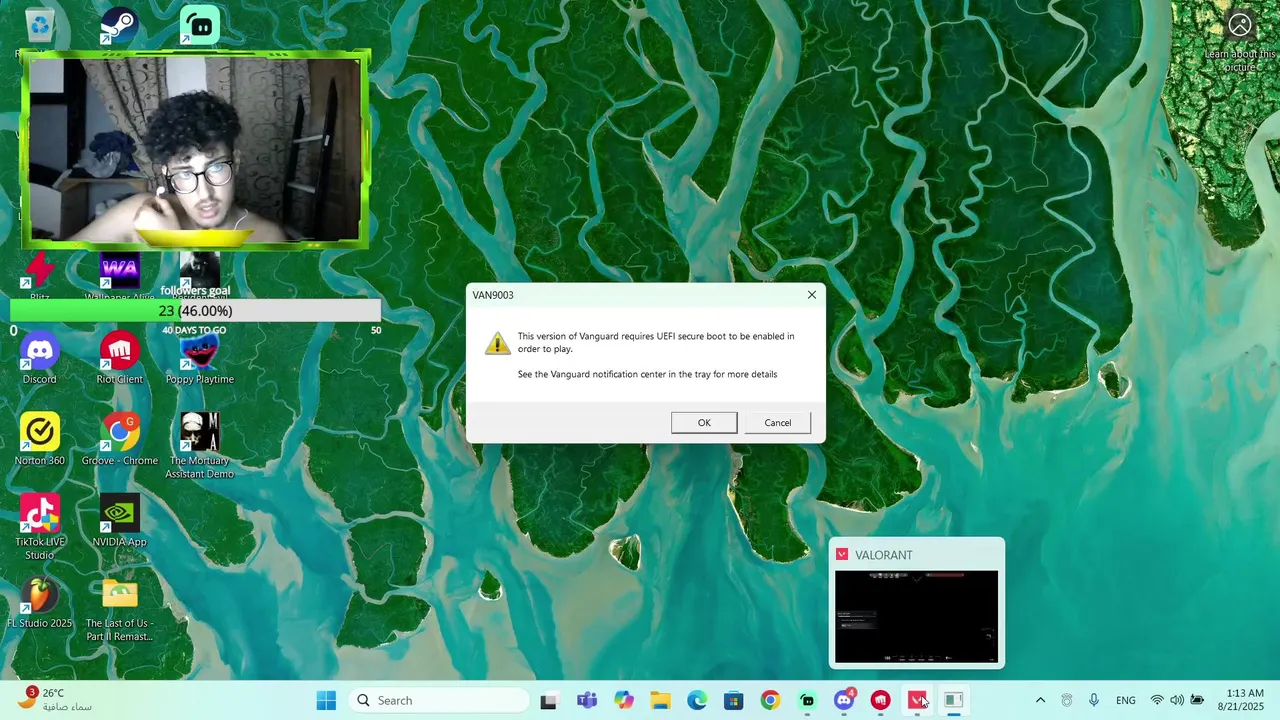
Task: Click the taskbar Search box
Action: pos(440,700)
